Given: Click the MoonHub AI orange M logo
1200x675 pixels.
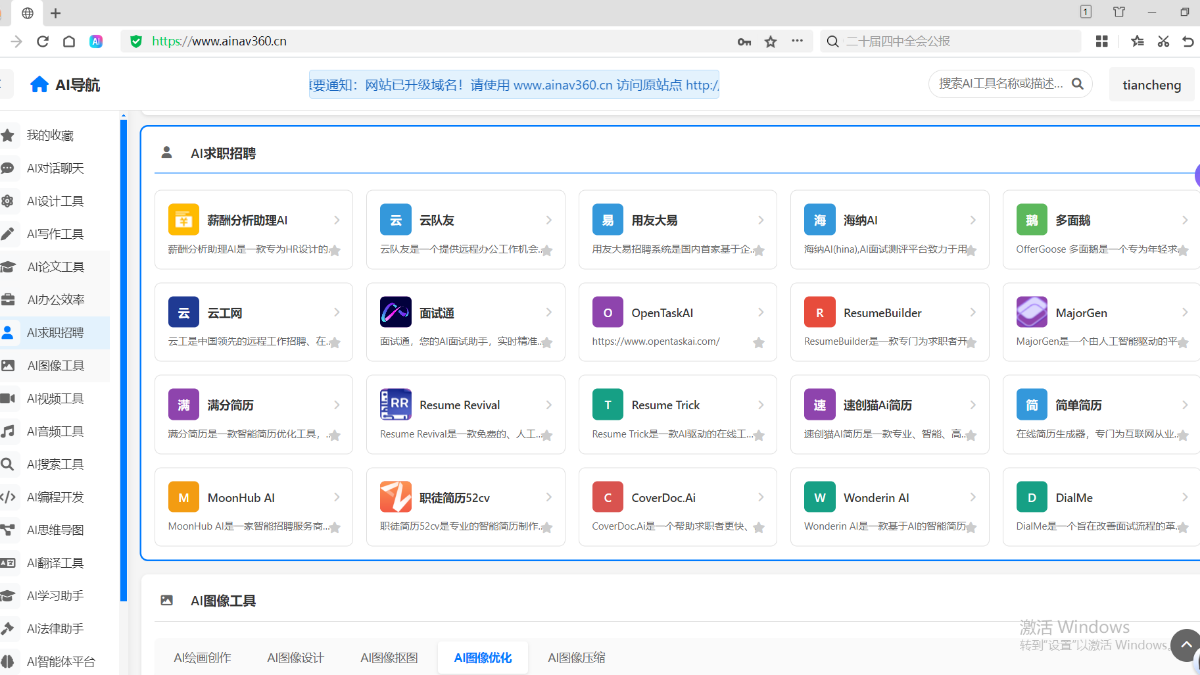Looking at the screenshot, I should 184,497.
